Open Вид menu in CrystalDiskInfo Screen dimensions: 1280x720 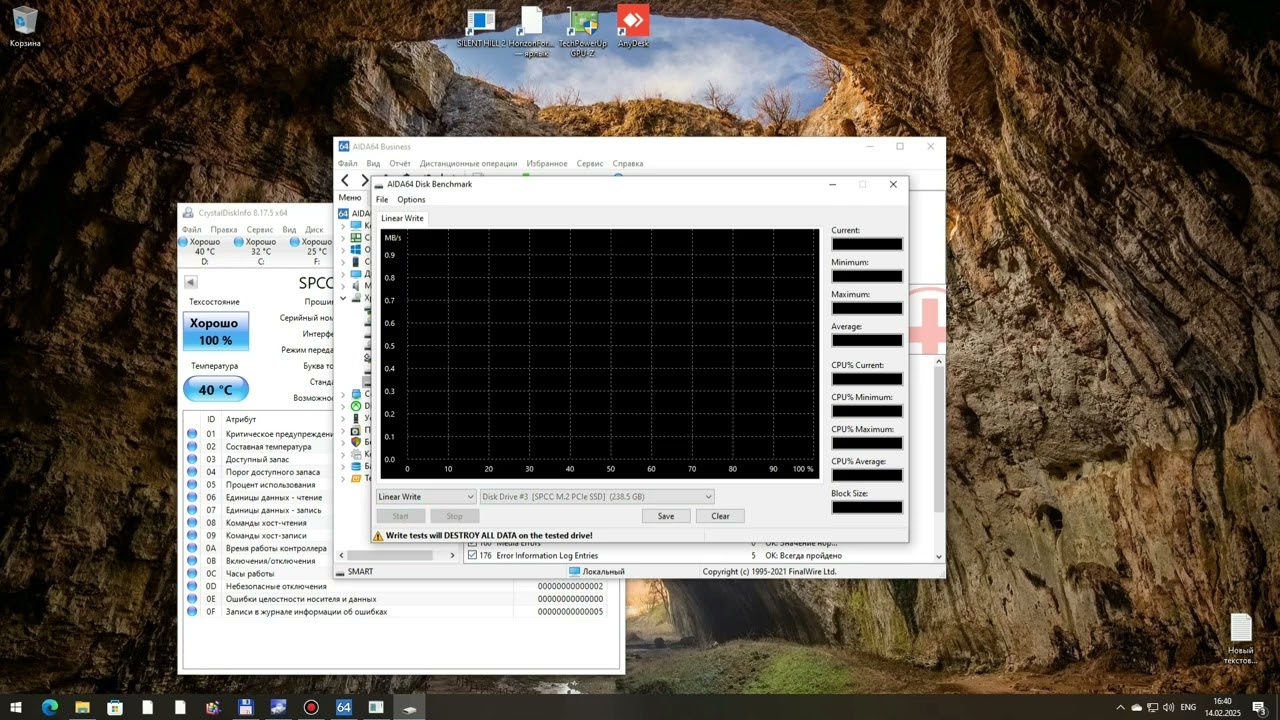pos(289,230)
